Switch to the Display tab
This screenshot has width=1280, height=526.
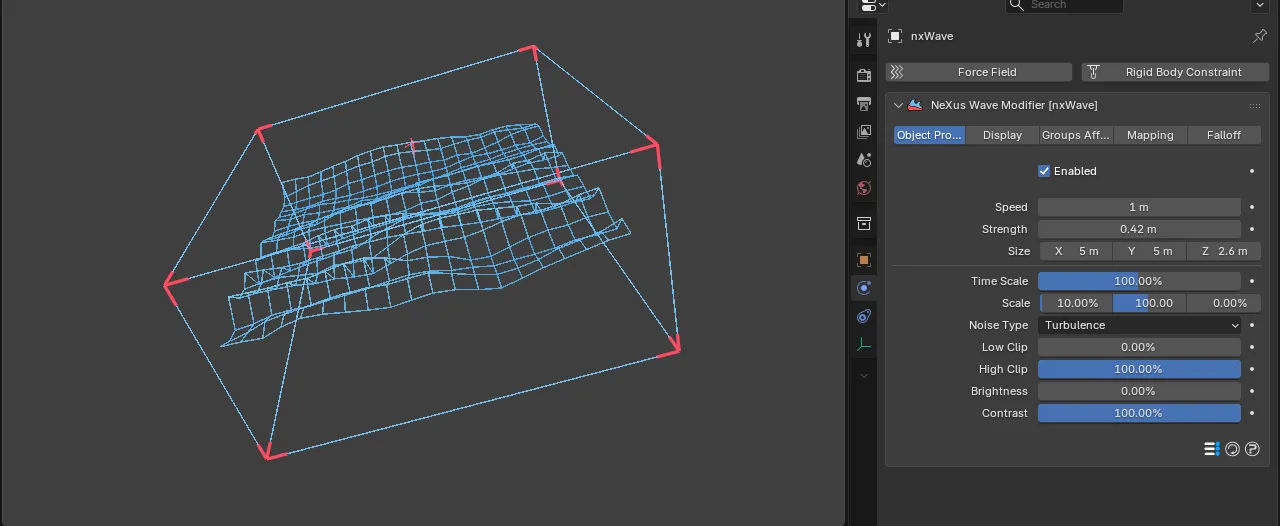point(1002,135)
